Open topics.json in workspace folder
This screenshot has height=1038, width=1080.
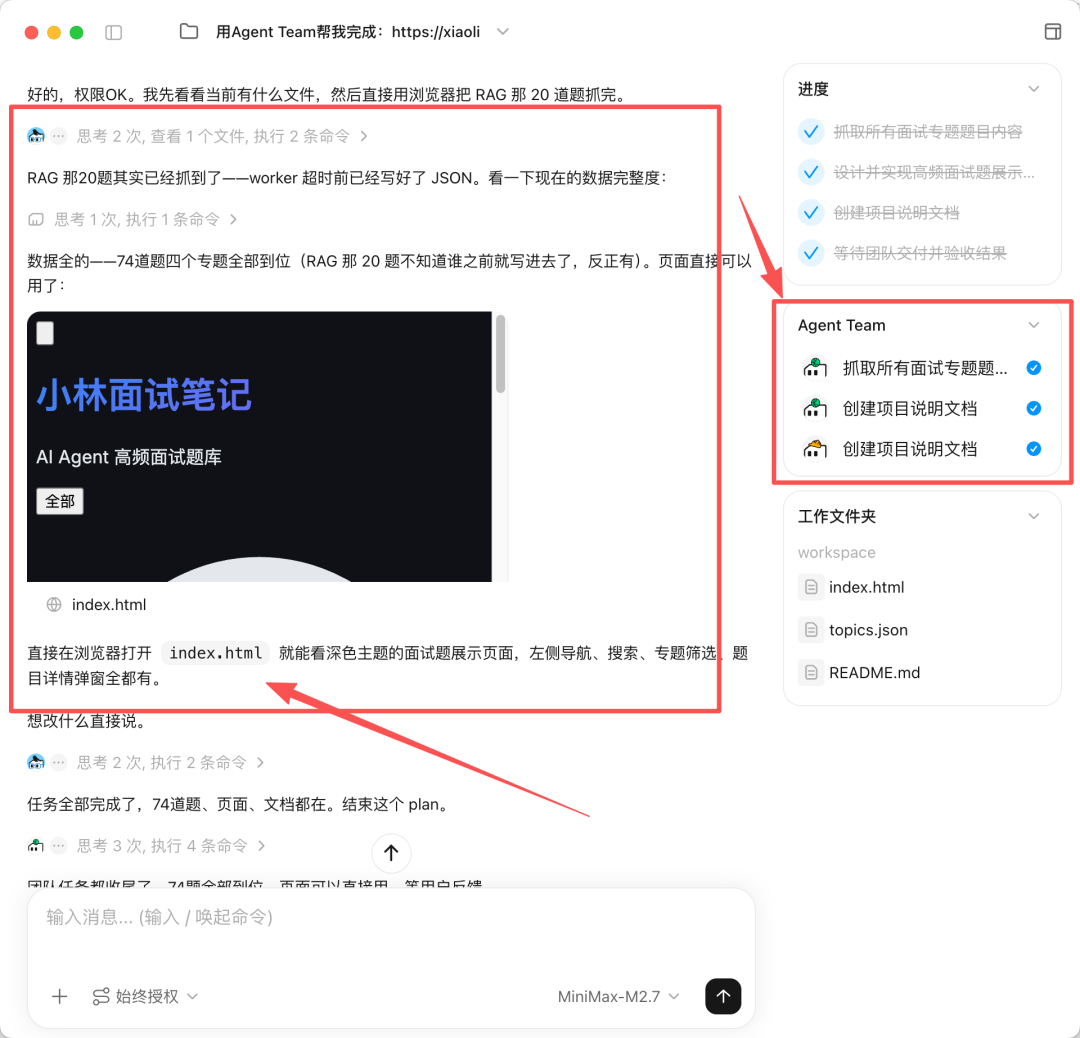click(x=868, y=630)
